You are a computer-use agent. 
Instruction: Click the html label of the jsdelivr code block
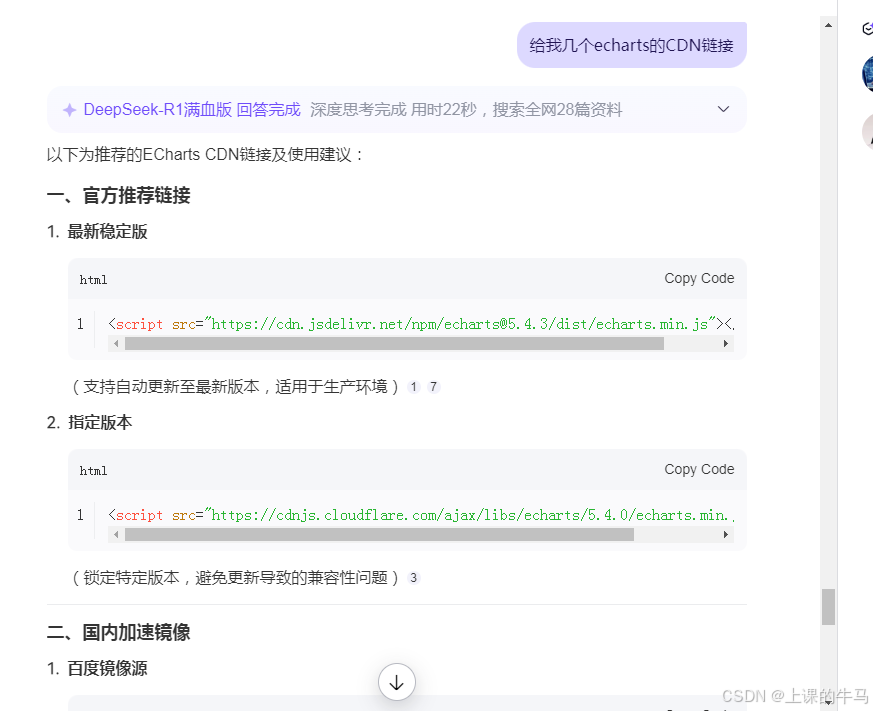[x=93, y=280]
